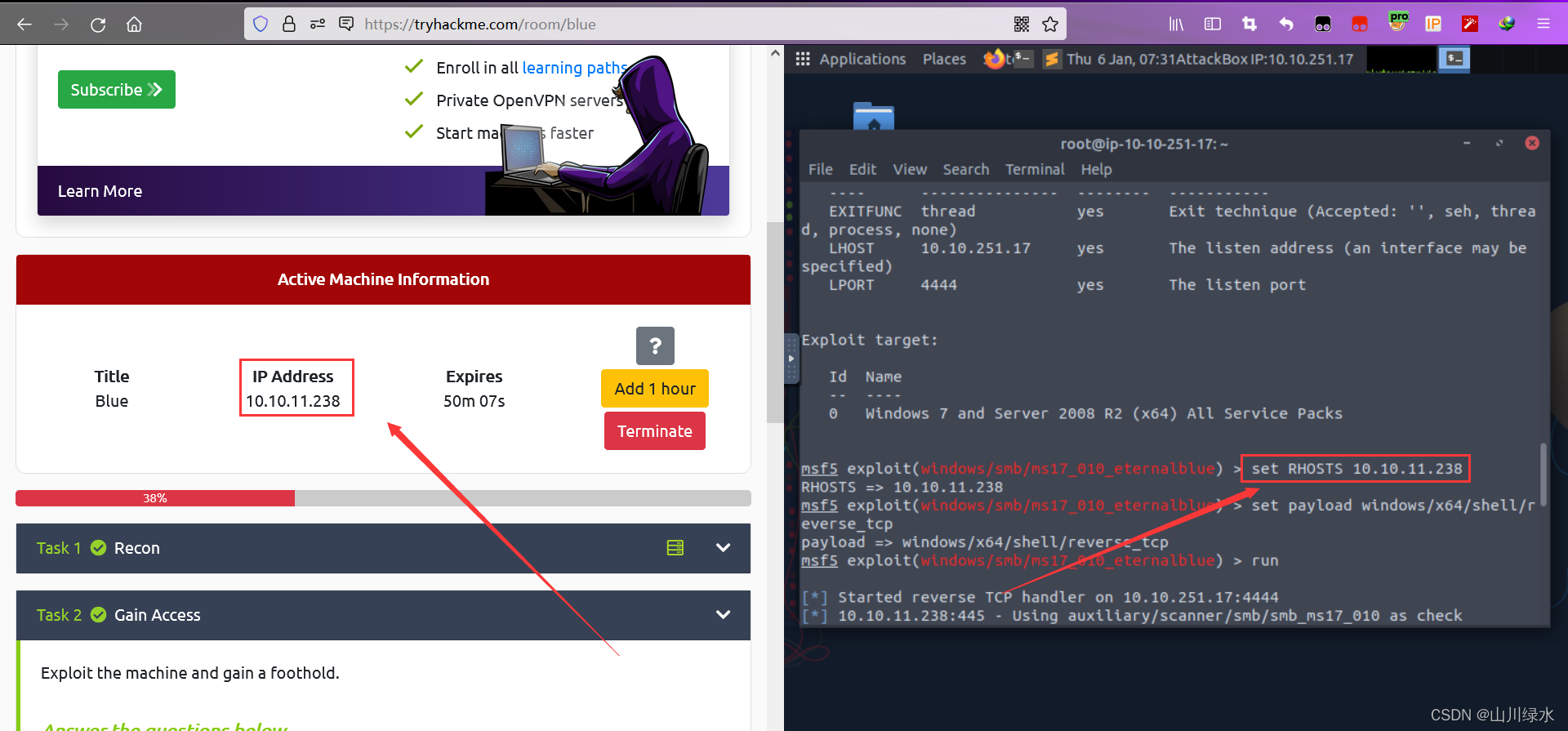Click the AttackBox system monitor graph

pos(1401,59)
